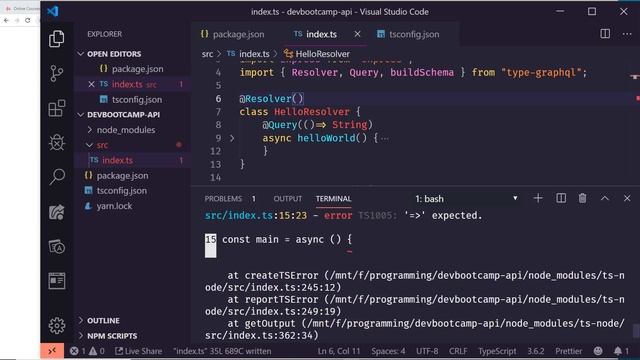The width and height of the screenshot is (640, 360).
Task: Open package.json in project file tree
Action: coord(122,176)
